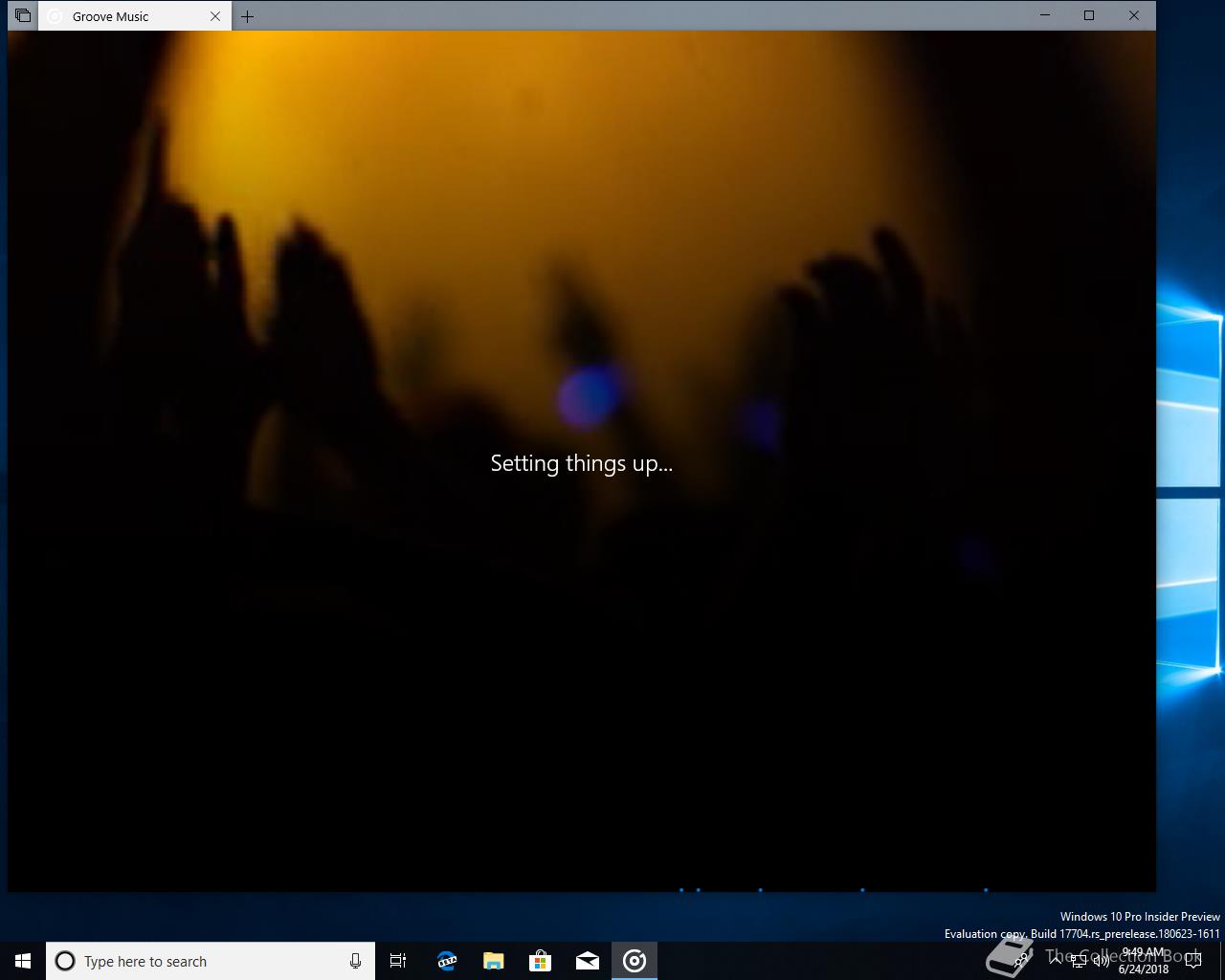1225x980 pixels.
Task: Open the Mail app from taskbar
Action: coord(588,961)
